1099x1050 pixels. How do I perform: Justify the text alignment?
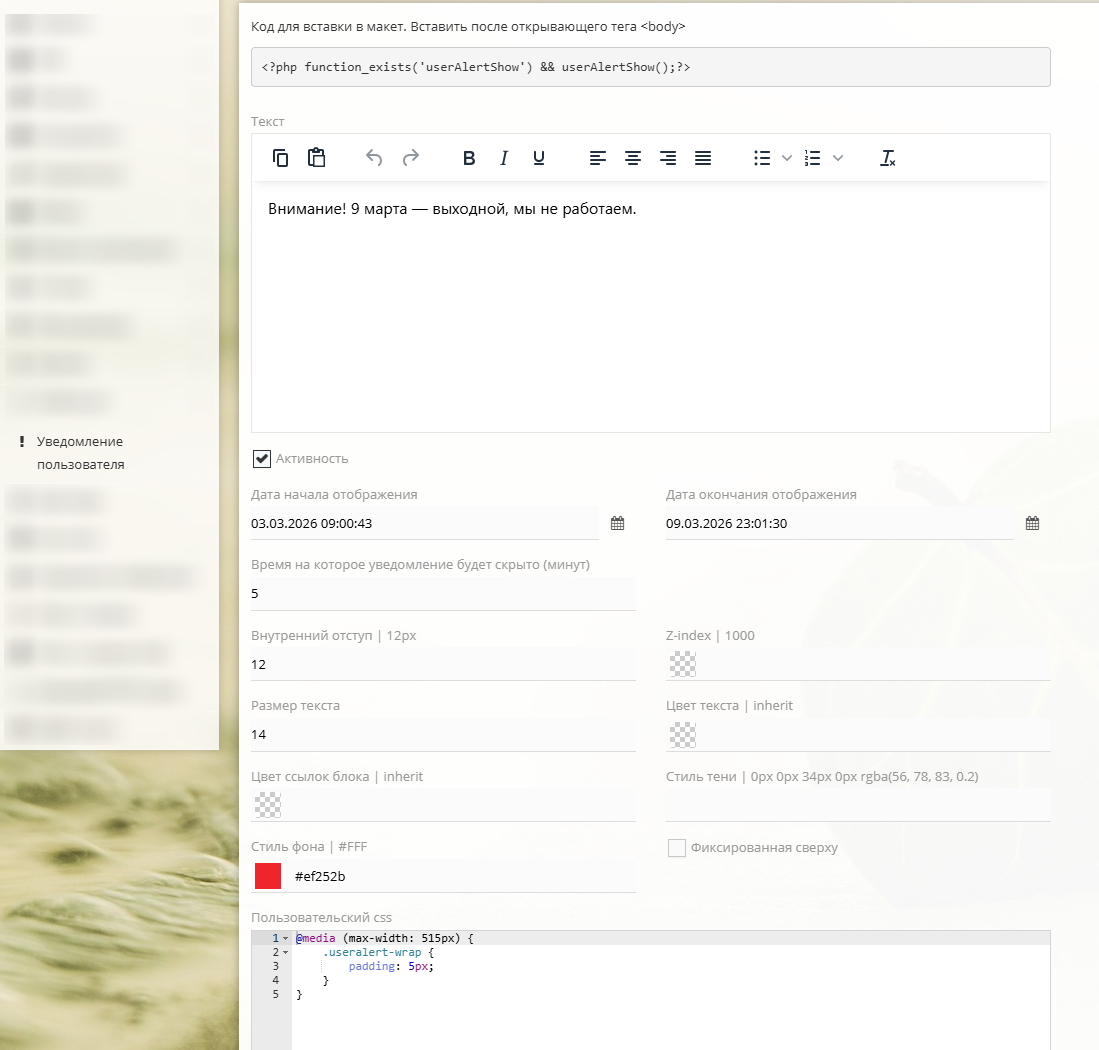pos(703,158)
